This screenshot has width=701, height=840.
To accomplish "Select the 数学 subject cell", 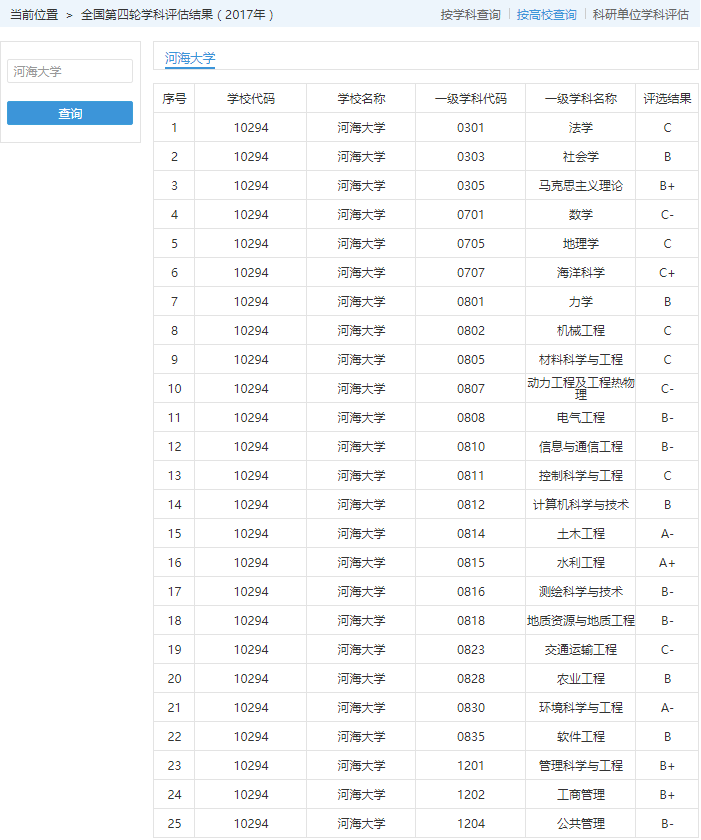I will pos(581,214).
